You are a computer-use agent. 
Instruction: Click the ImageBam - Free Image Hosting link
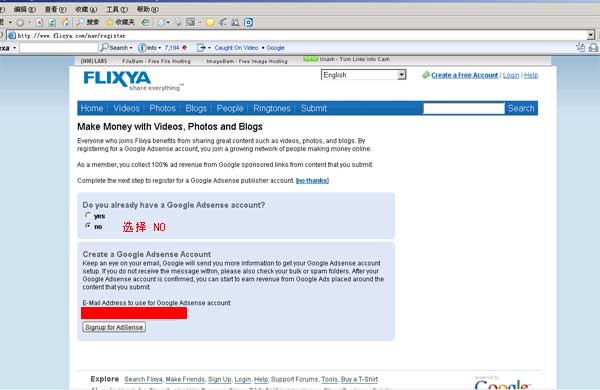tap(247, 61)
